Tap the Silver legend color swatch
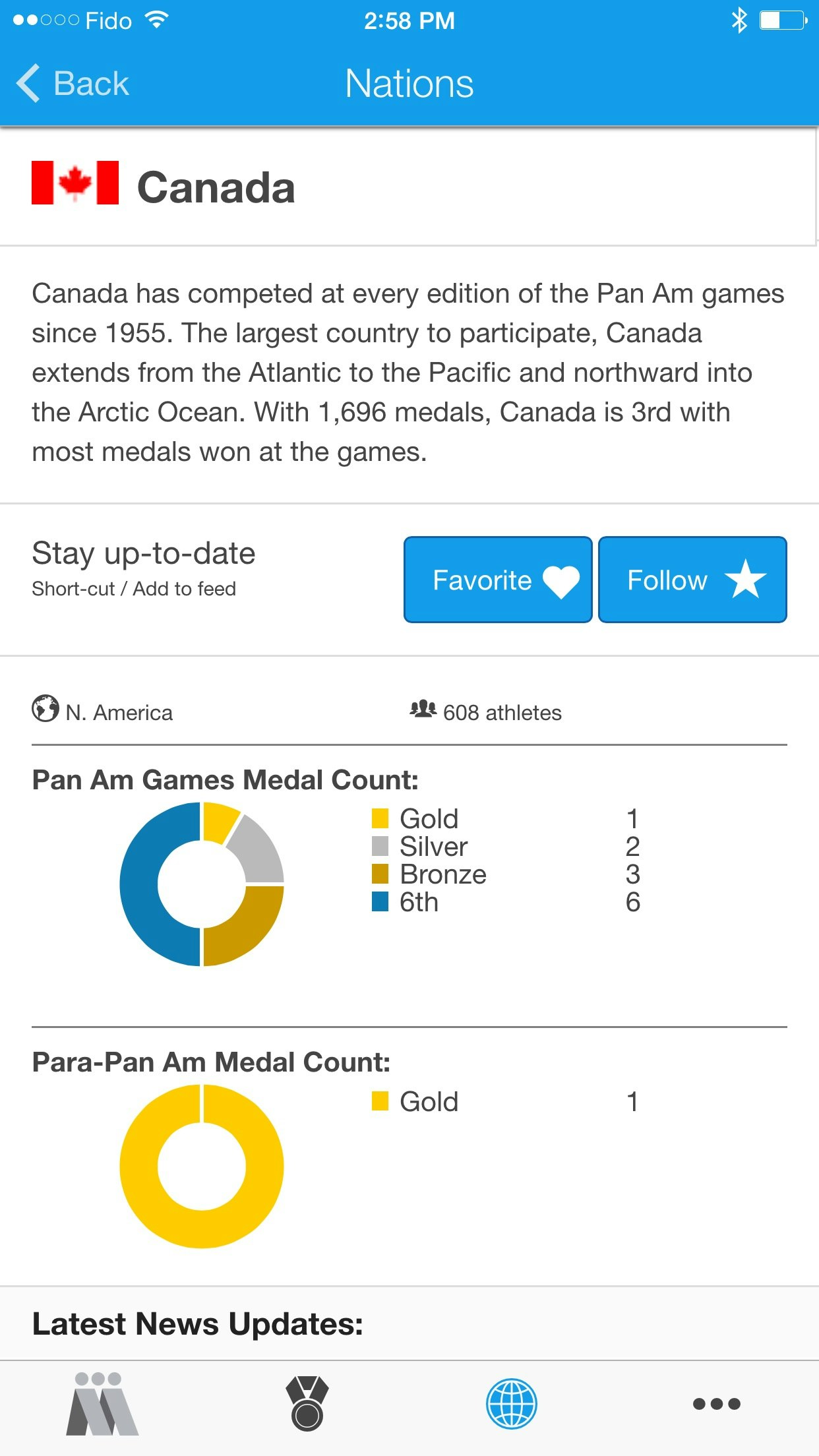Viewport: 819px width, 1456px height. point(380,846)
